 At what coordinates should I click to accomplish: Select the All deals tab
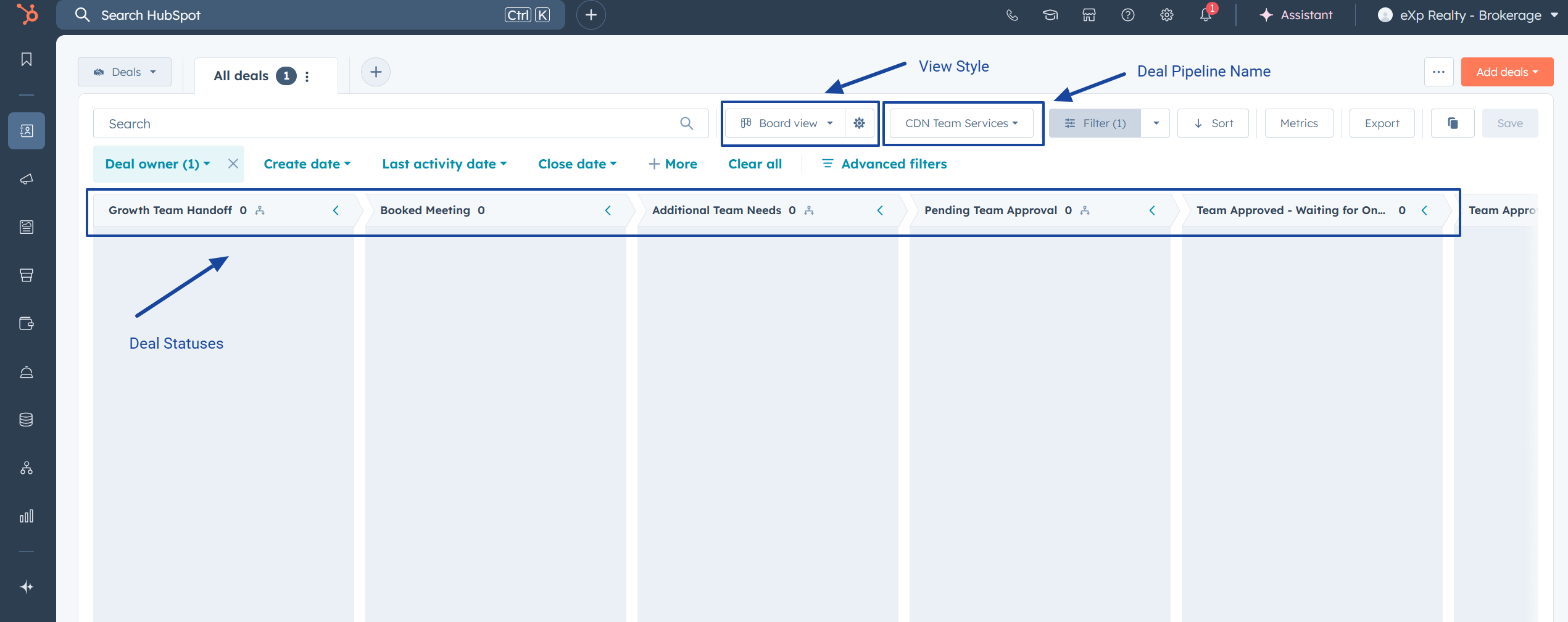(241, 76)
